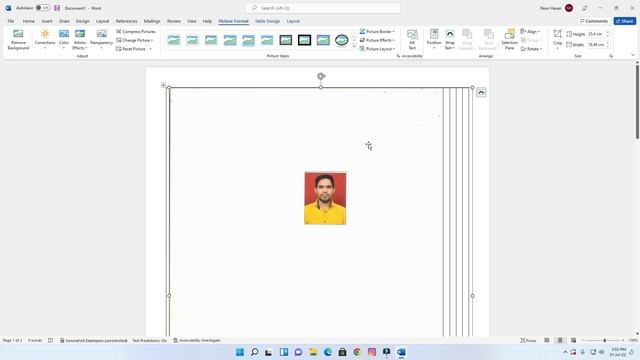The image size is (640, 360).
Task: Click the Remove Background tool
Action: [18, 40]
